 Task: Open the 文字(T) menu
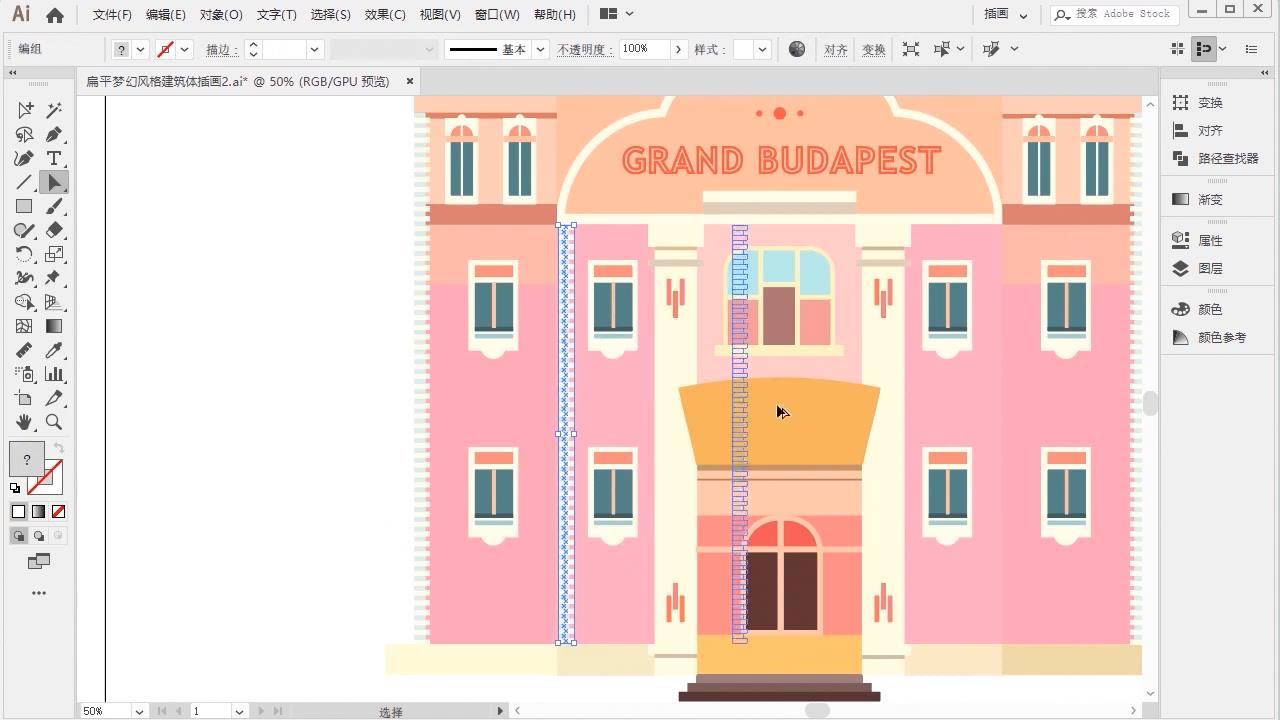coord(277,15)
